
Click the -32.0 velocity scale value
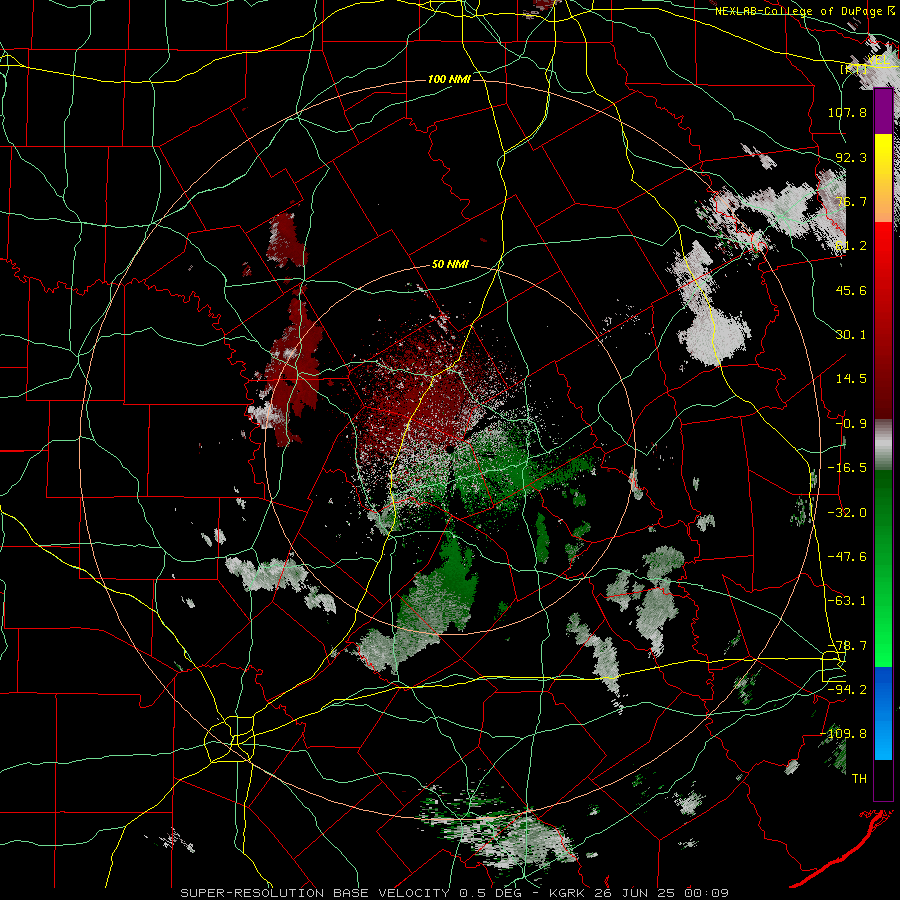(847, 513)
